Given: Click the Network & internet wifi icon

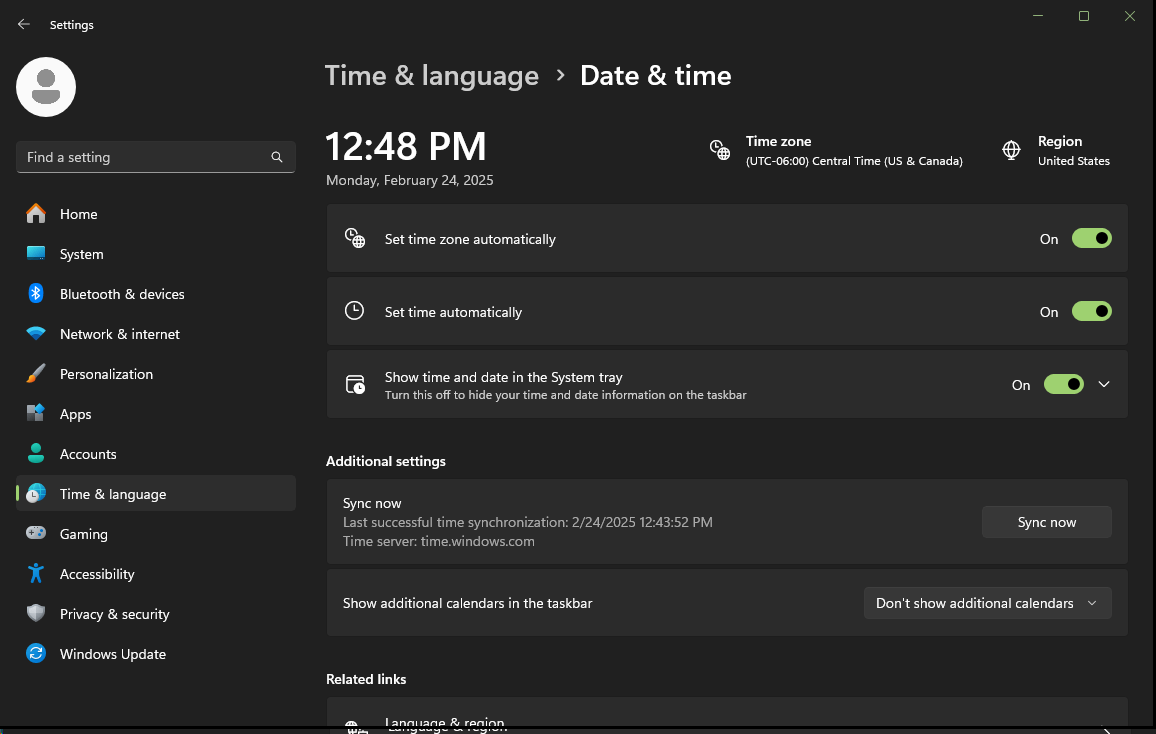Looking at the screenshot, I should coord(36,334).
